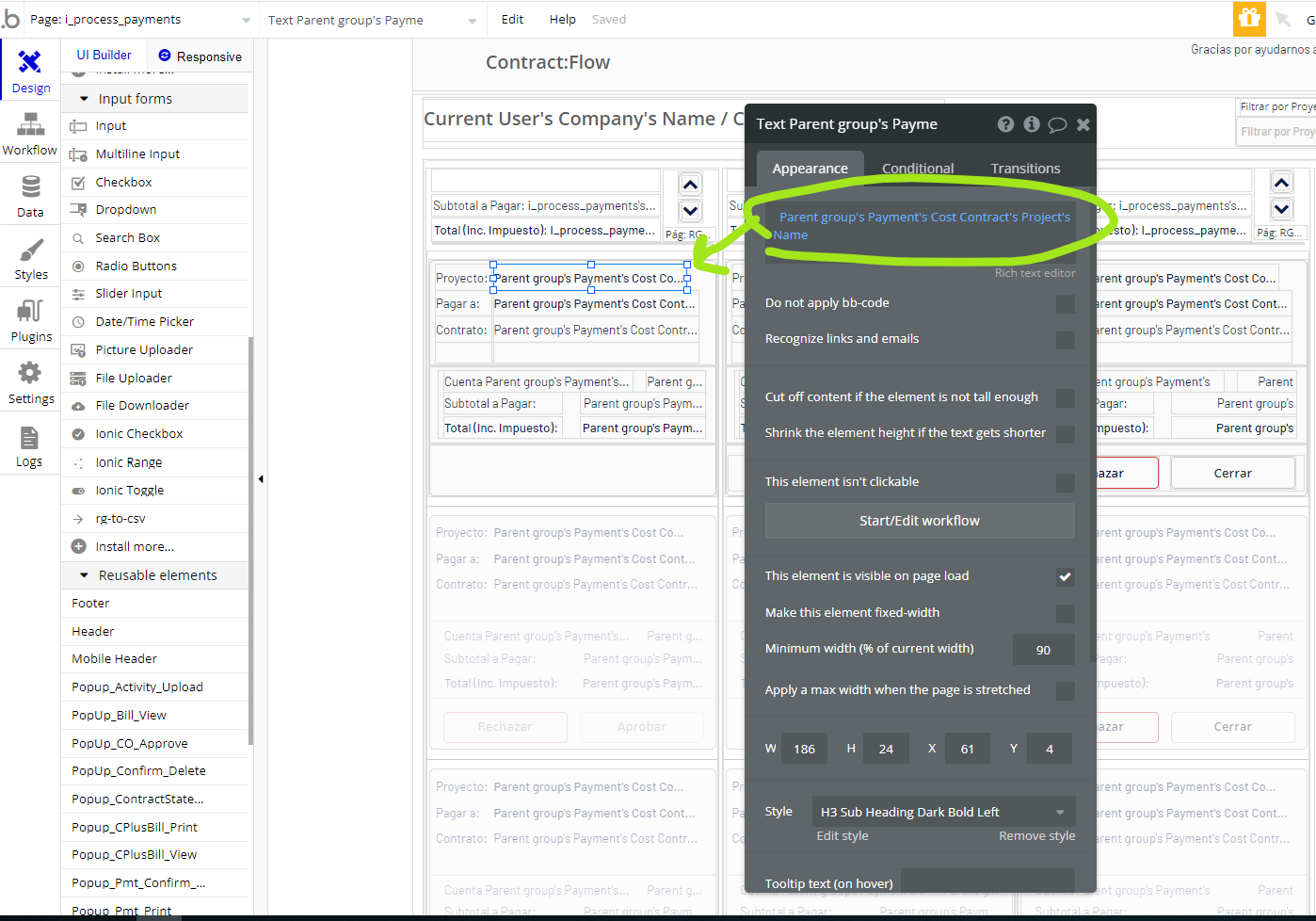
Task: Enable Cut off content if not tall enough
Action: 1065,398
